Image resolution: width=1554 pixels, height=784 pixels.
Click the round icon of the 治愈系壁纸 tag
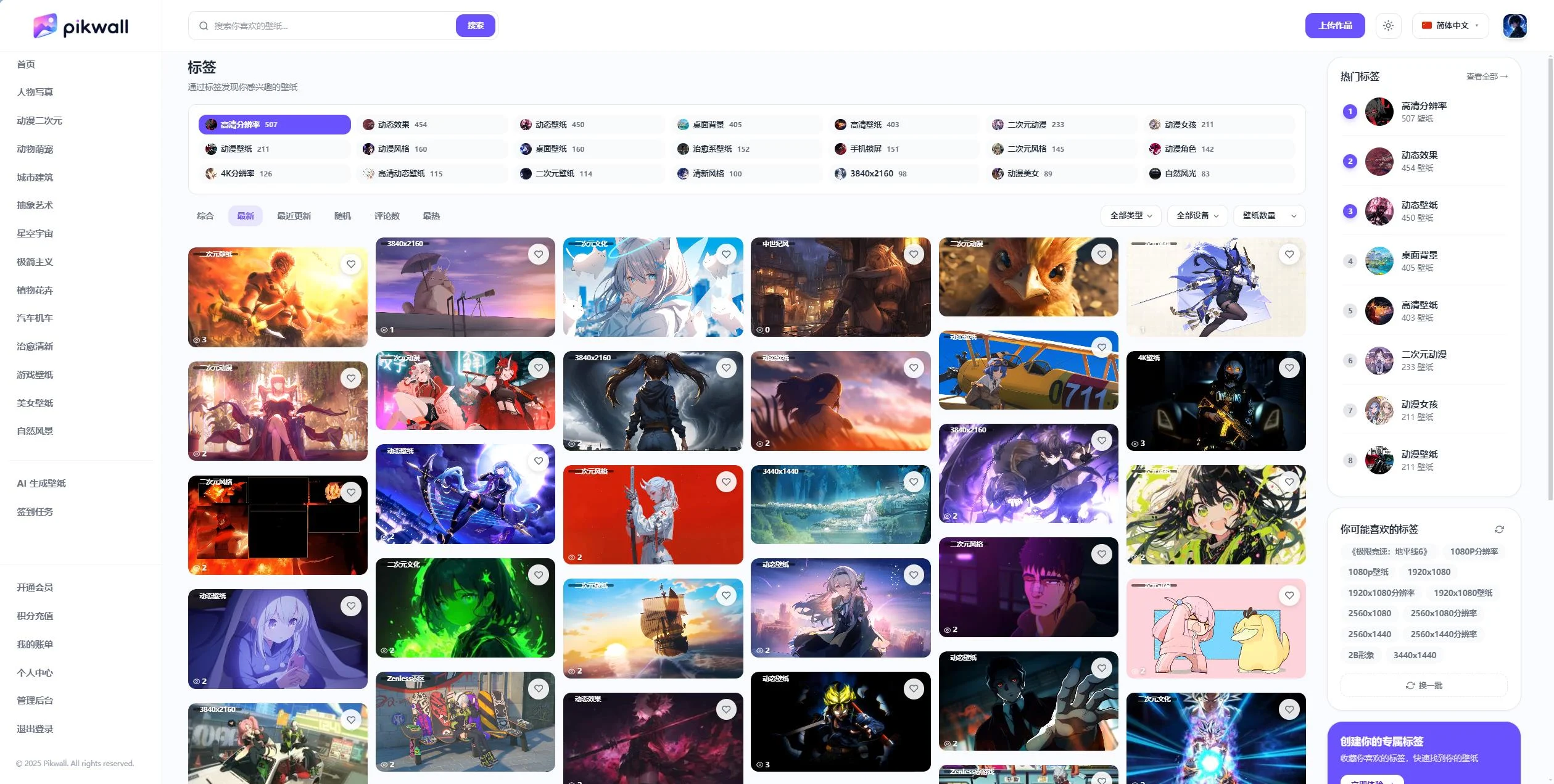(x=683, y=149)
